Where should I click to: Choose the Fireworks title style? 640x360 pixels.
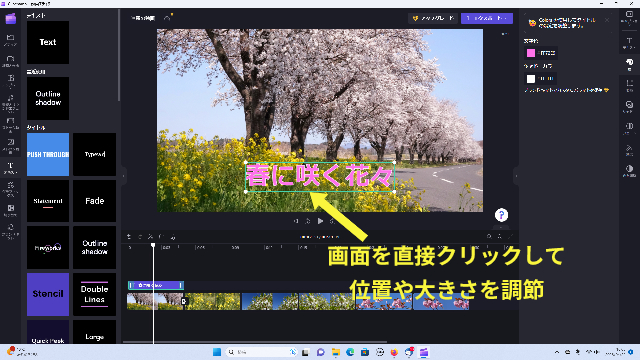[x=48, y=247]
